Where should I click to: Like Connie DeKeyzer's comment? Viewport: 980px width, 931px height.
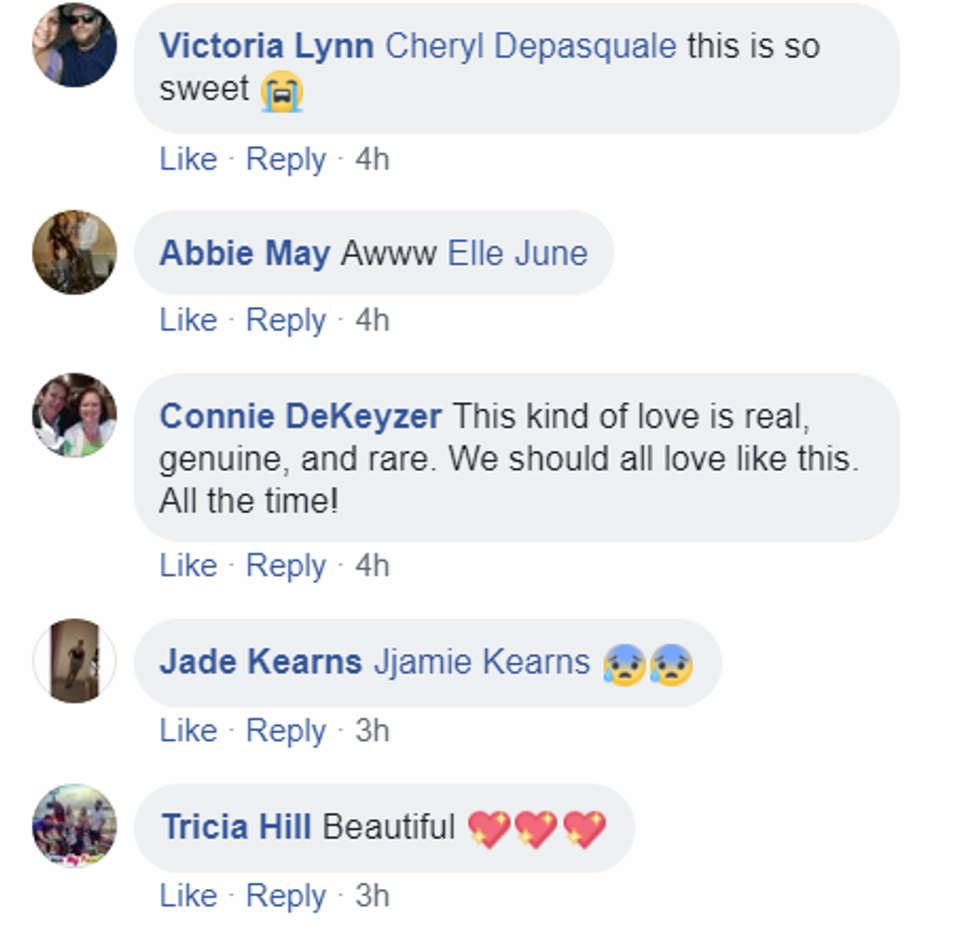click(188, 566)
